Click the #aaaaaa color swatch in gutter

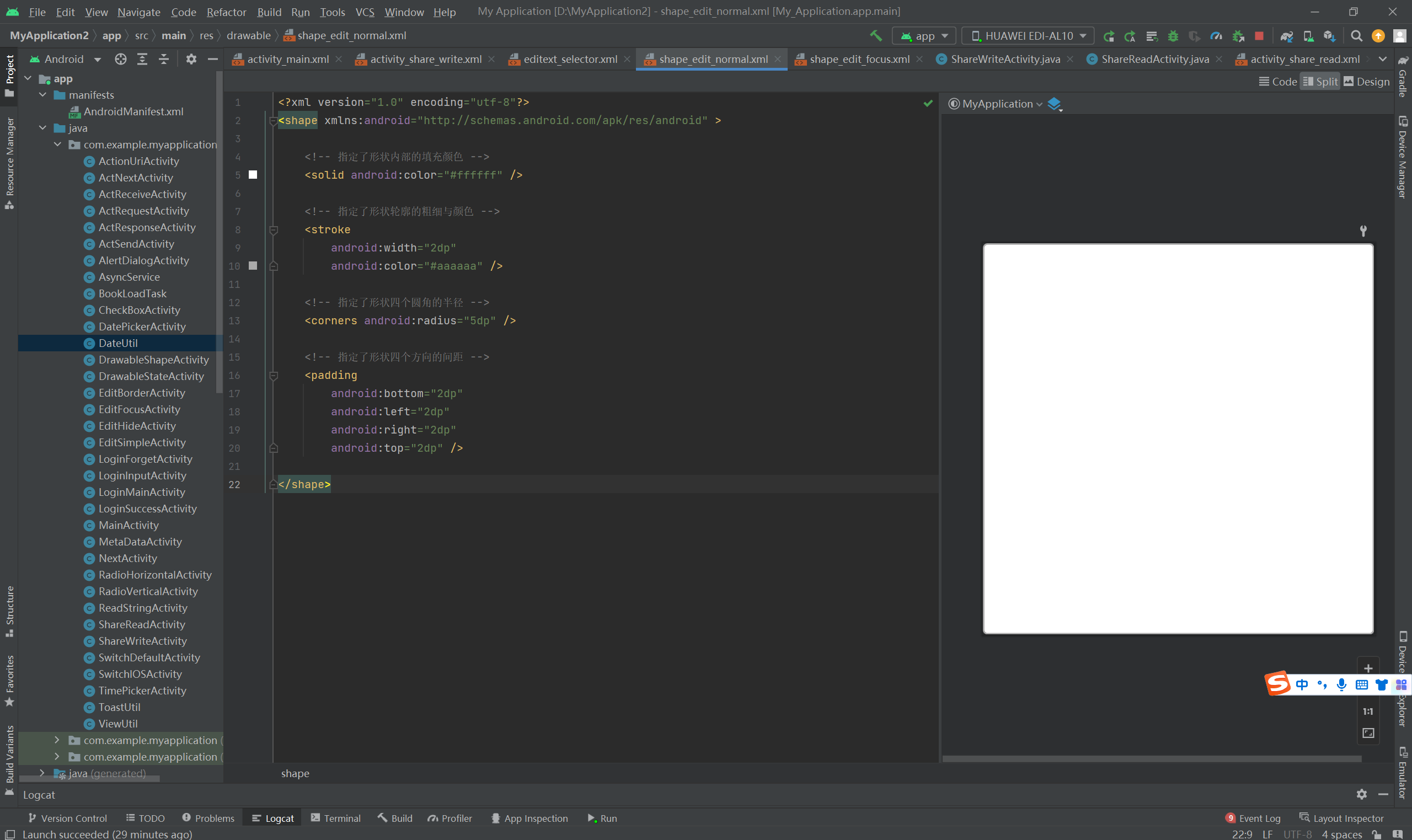[x=253, y=265]
